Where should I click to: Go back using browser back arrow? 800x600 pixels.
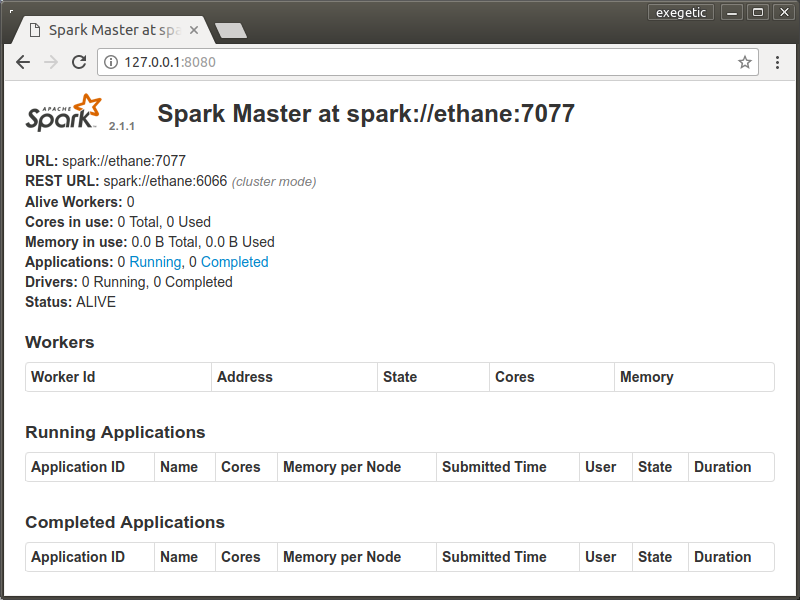(x=23, y=62)
